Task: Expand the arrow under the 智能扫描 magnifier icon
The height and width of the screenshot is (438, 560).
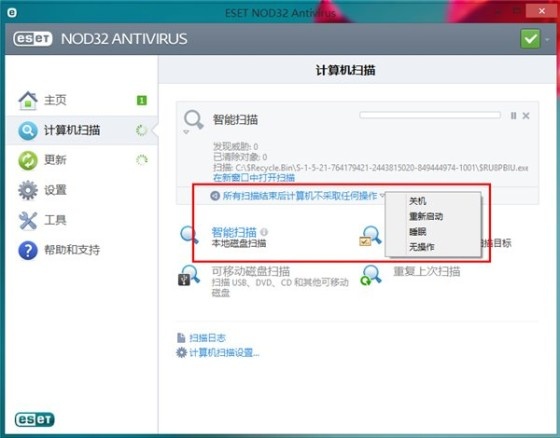Action: pos(186,132)
